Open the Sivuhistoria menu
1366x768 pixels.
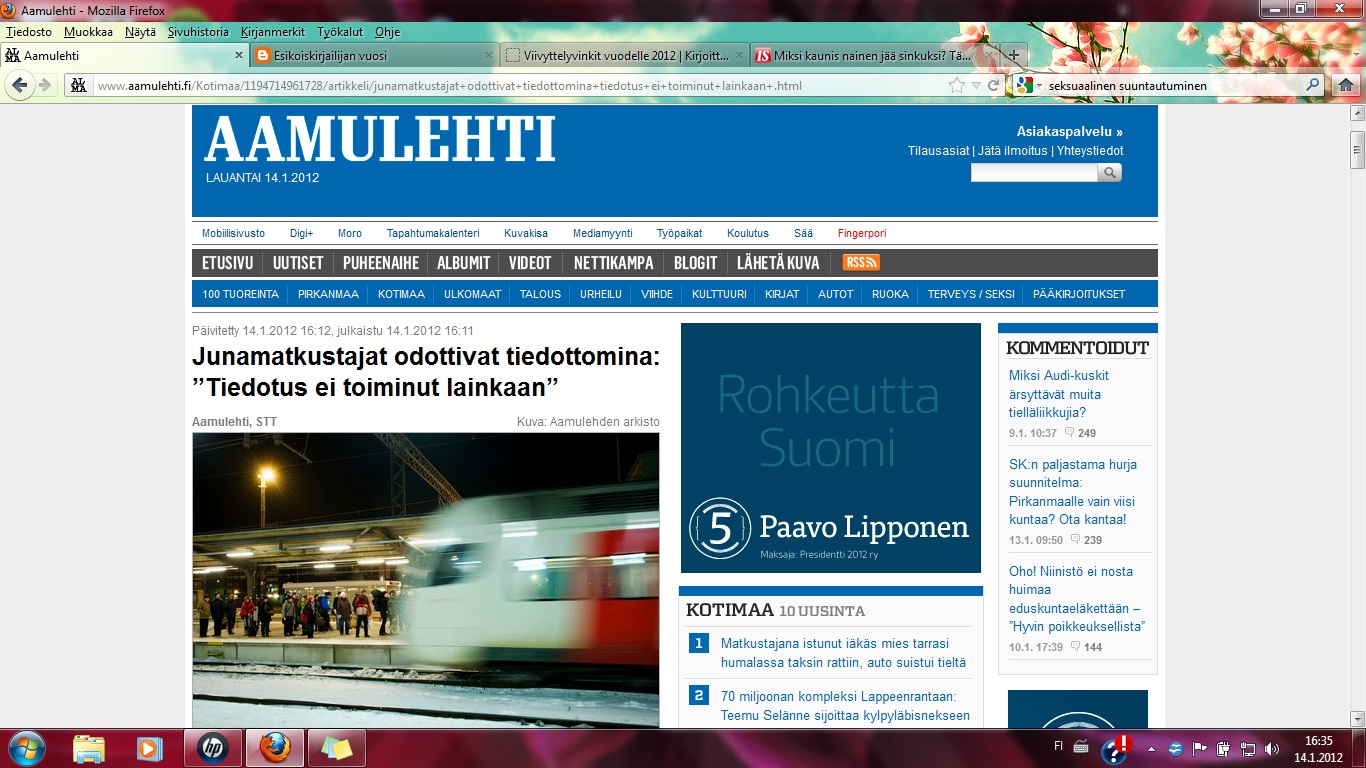point(198,32)
